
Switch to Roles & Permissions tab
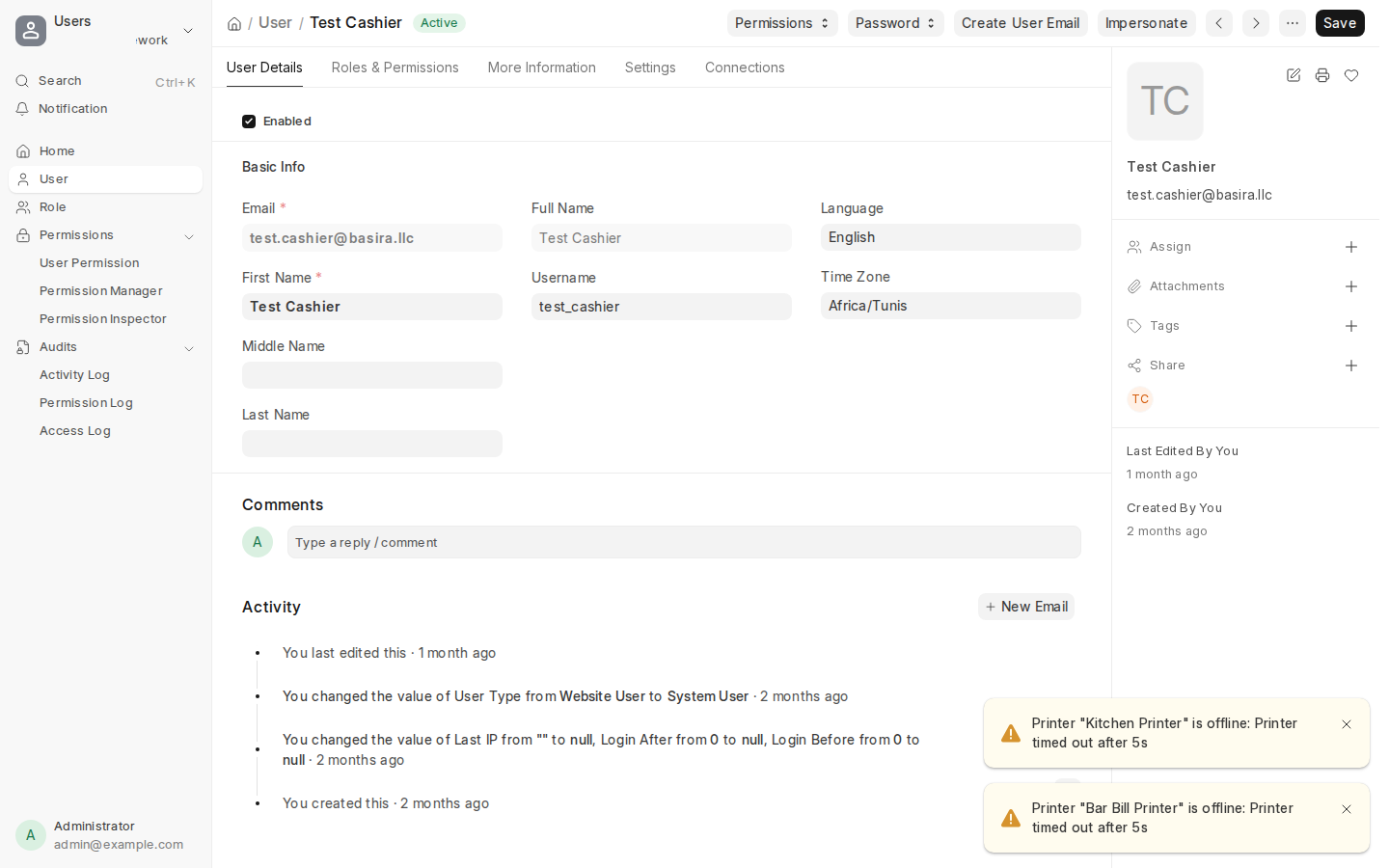[395, 68]
